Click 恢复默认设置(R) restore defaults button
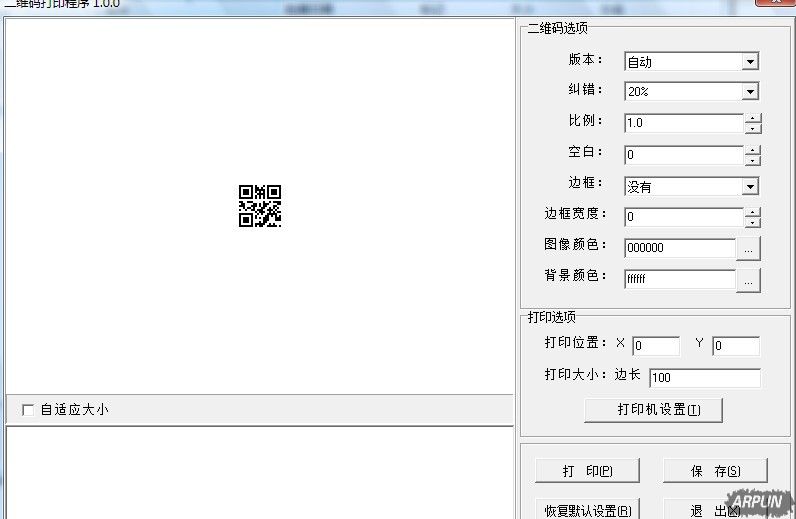796x519 pixels. pos(587,509)
